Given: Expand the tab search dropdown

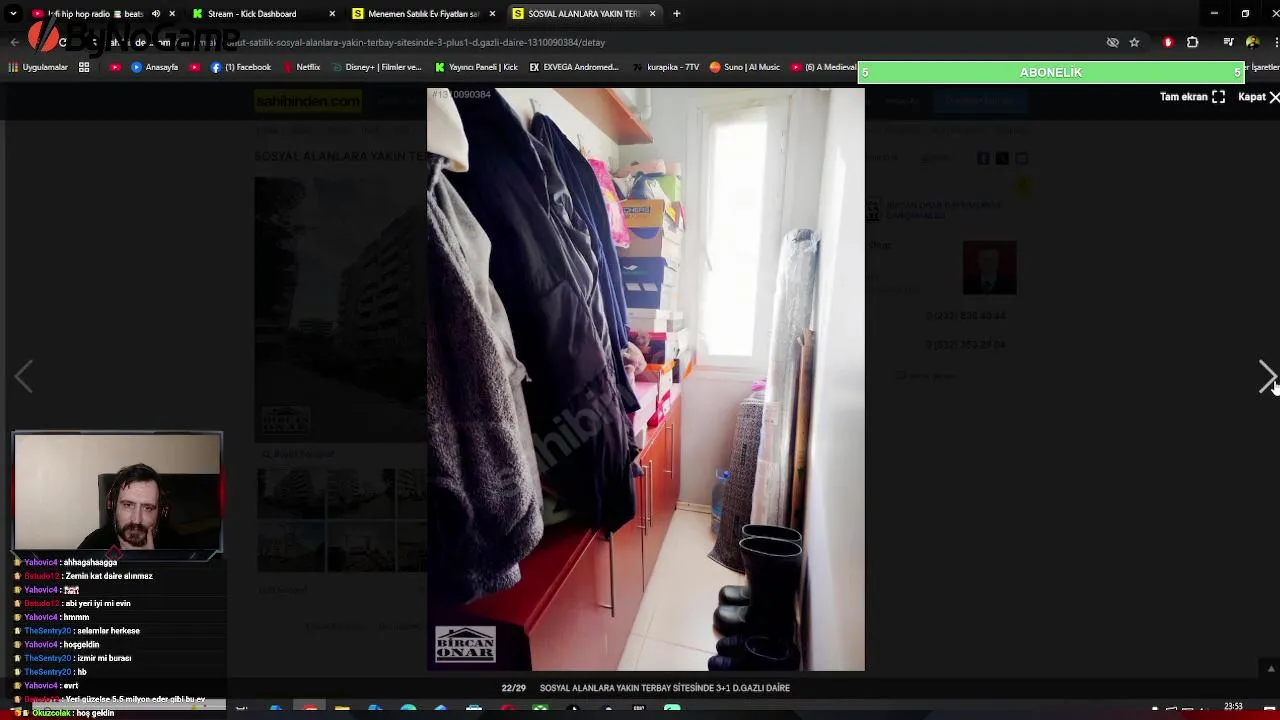Looking at the screenshot, I should 13,14.
